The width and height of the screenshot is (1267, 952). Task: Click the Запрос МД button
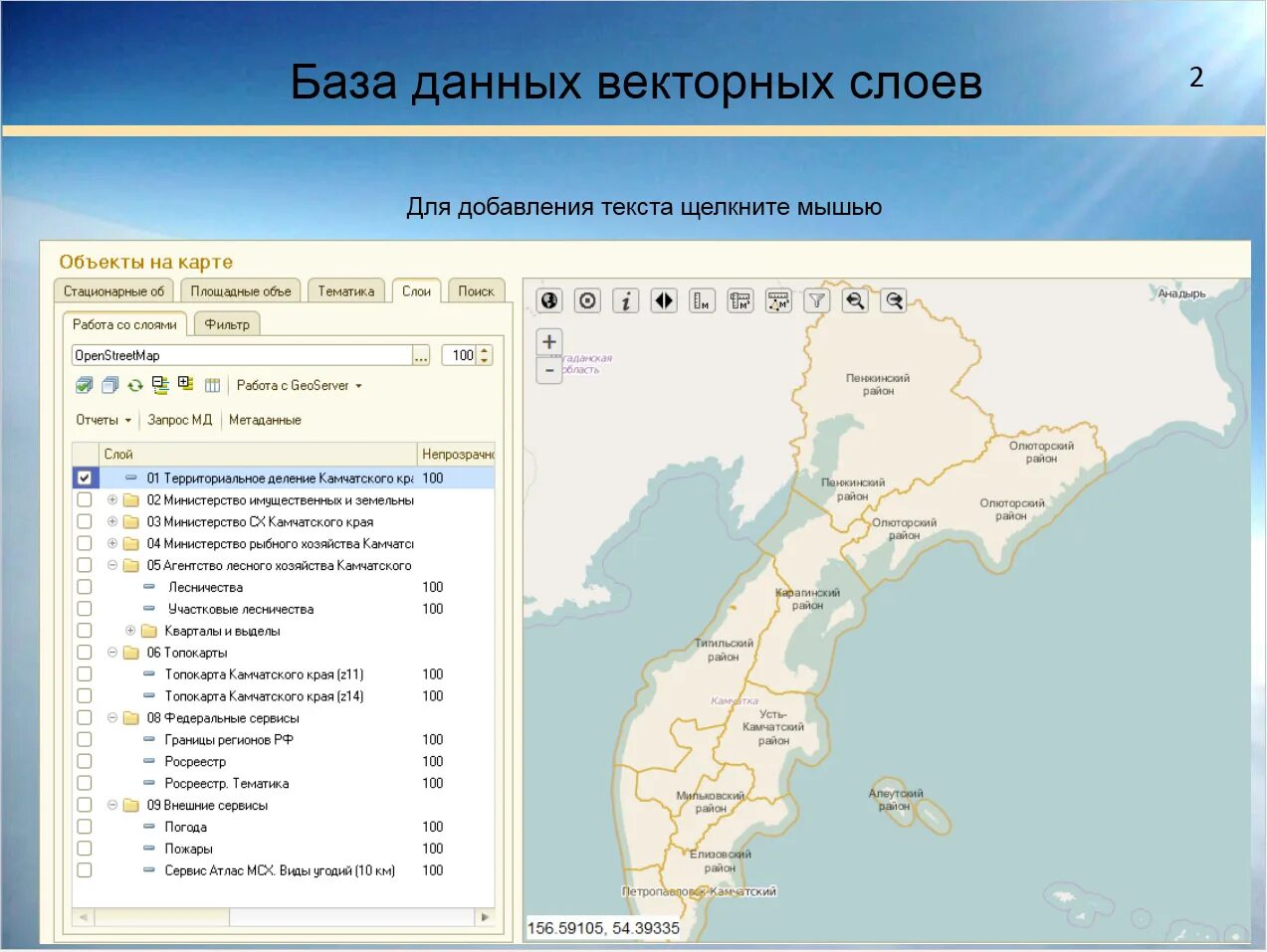pyautogui.click(x=180, y=420)
